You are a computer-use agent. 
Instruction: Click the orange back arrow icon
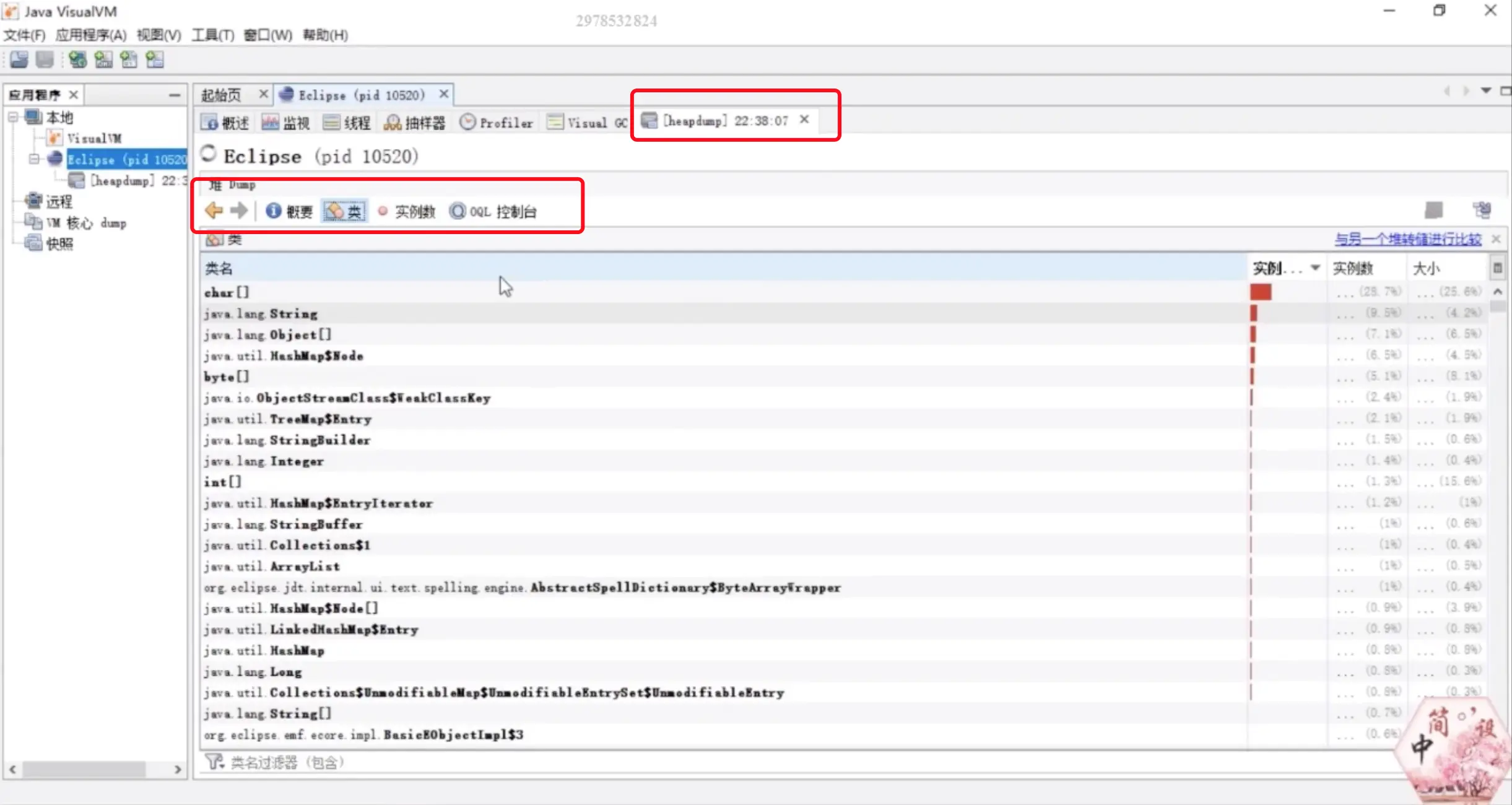214,211
